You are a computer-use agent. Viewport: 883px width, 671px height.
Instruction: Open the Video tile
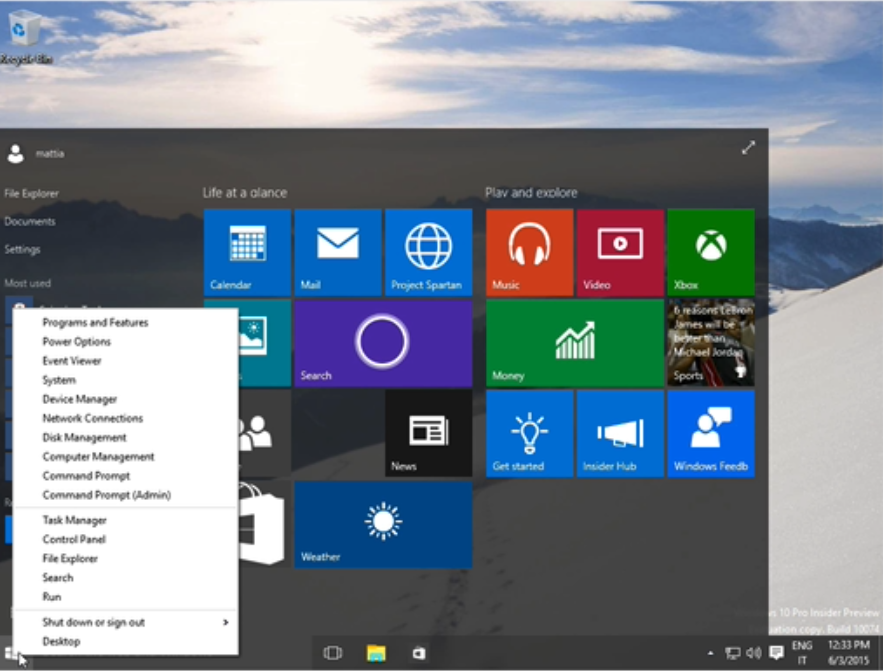620,252
